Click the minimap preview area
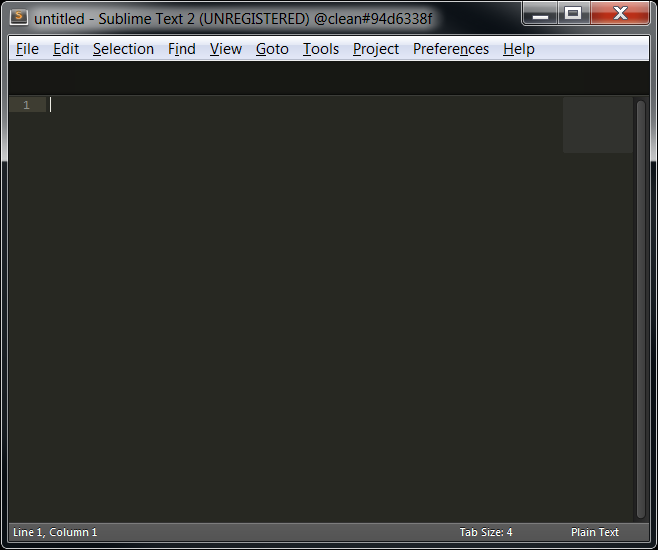 (598, 125)
